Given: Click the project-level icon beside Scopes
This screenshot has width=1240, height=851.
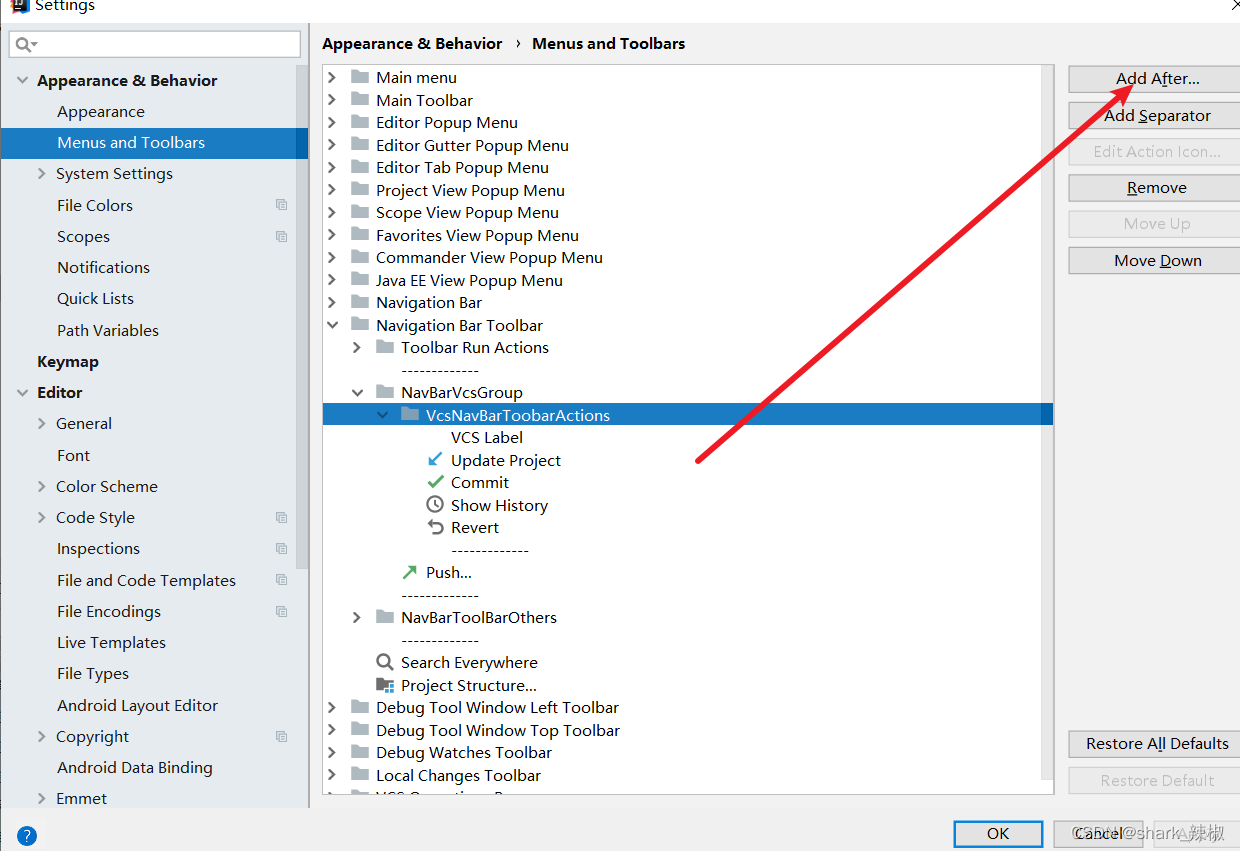Looking at the screenshot, I should pyautogui.click(x=282, y=236).
